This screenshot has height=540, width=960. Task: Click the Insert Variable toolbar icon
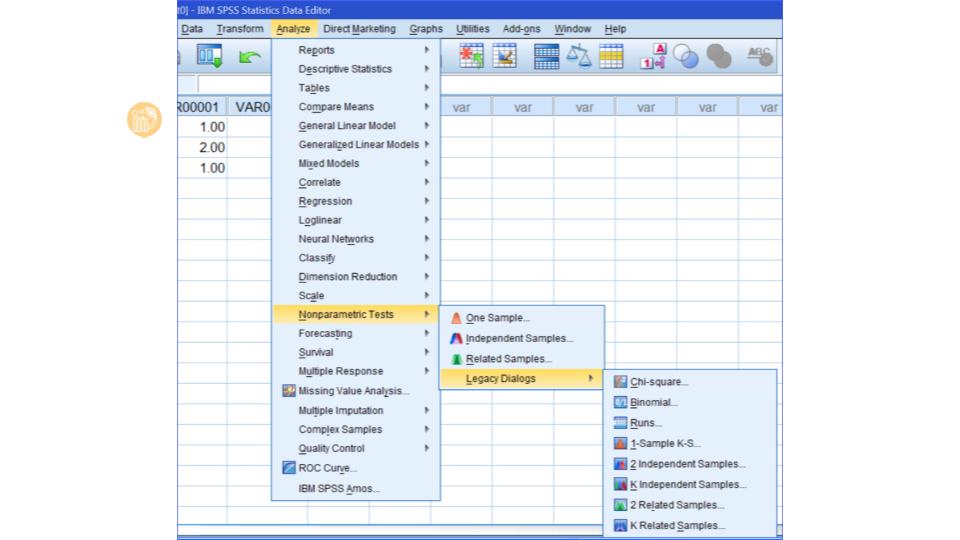tap(504, 56)
